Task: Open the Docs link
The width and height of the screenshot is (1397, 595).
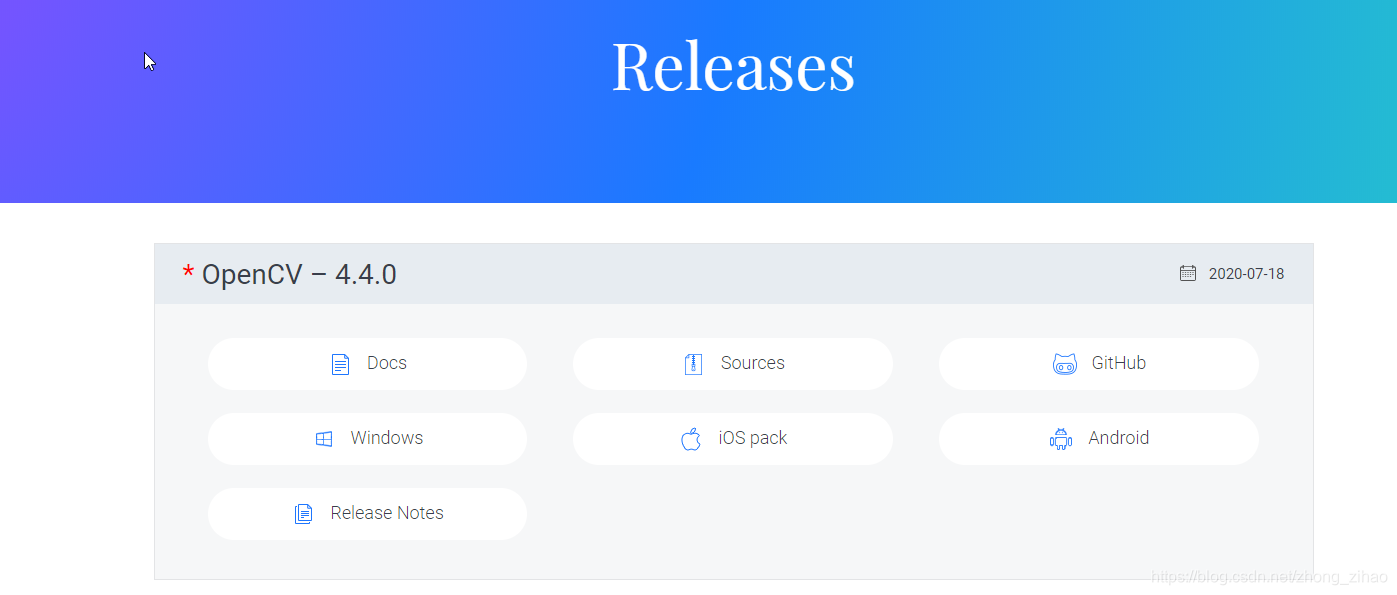Action: tap(367, 364)
